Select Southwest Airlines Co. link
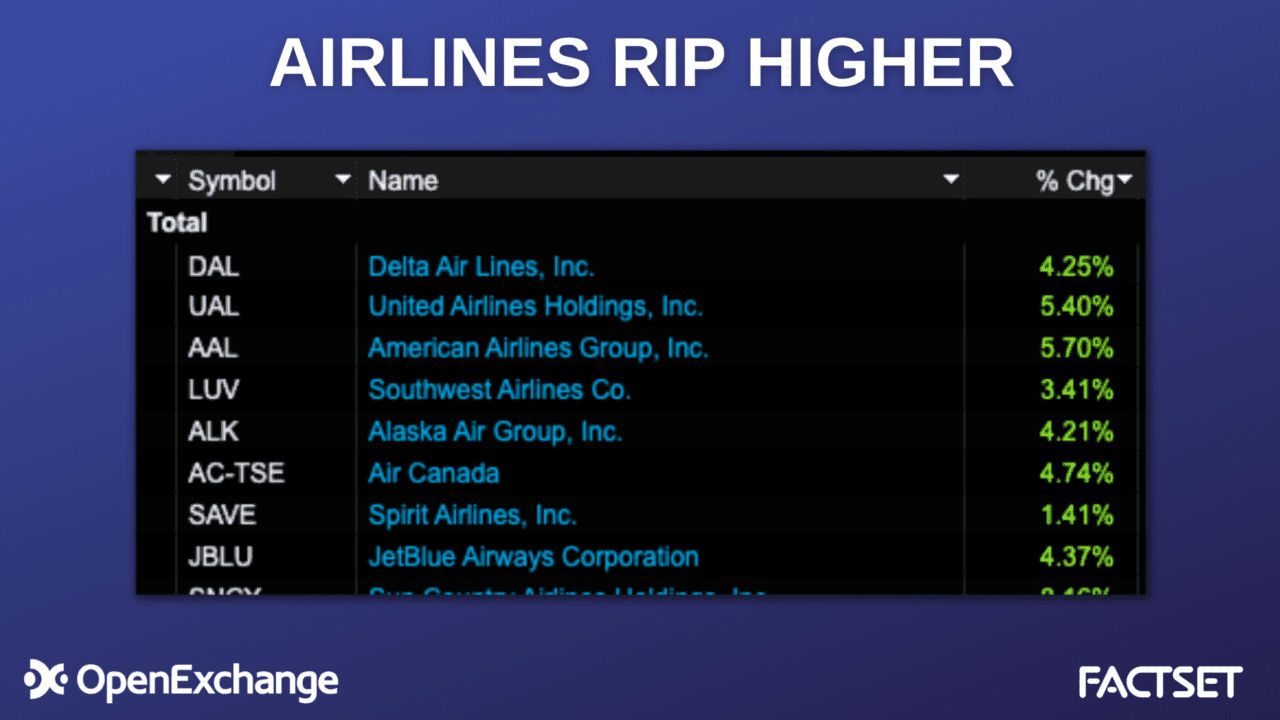Image resolution: width=1280 pixels, height=720 pixels. [499, 389]
